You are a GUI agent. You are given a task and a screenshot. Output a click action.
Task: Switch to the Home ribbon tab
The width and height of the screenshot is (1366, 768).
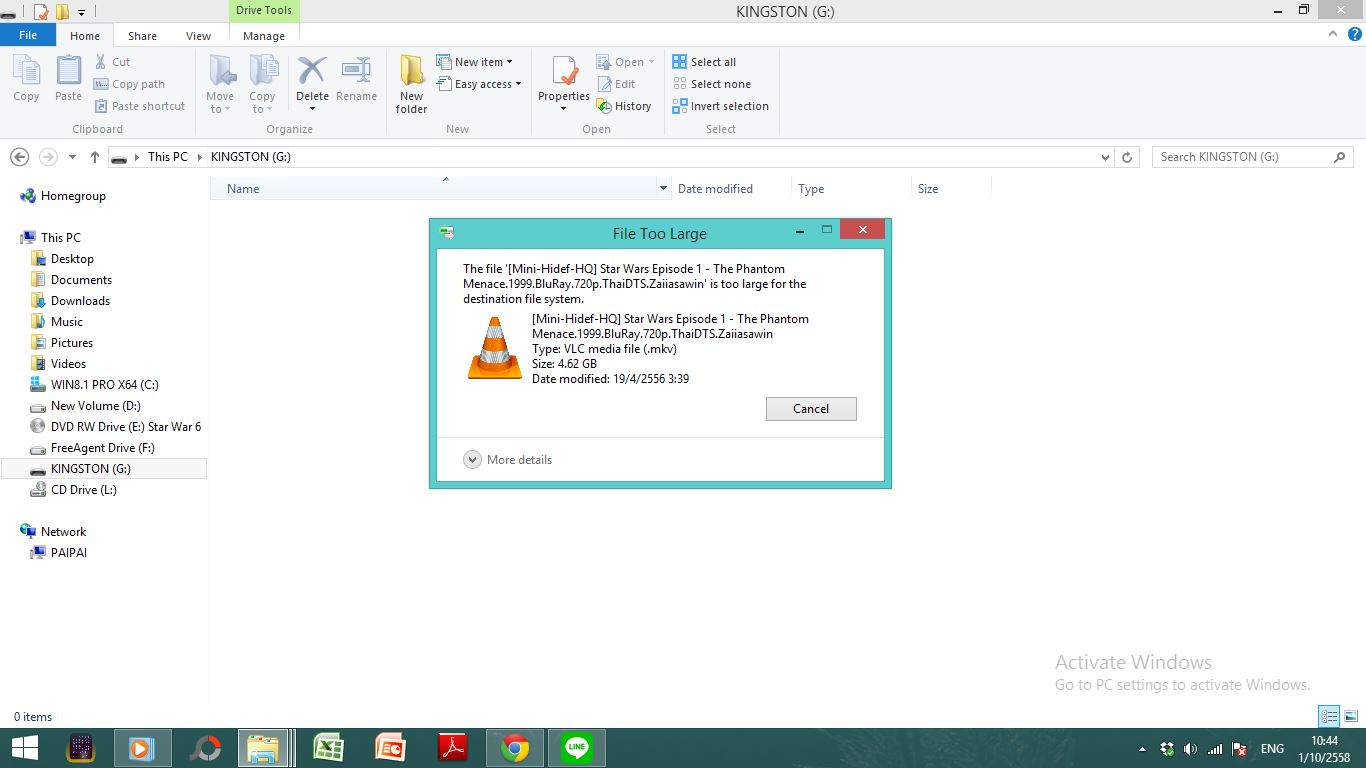[x=85, y=36]
